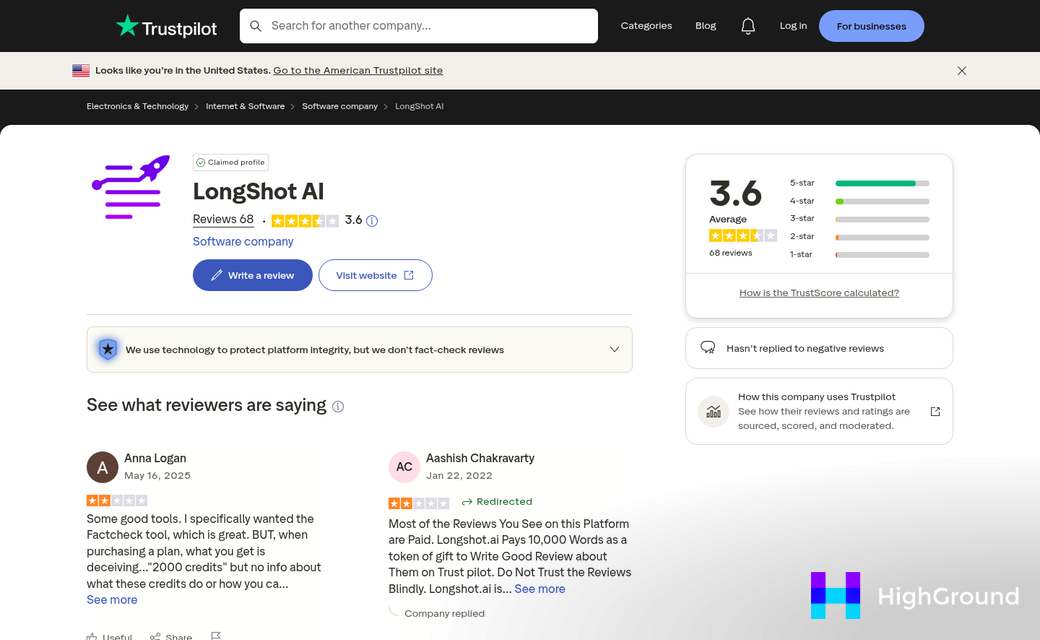
Task: Click the search magnifier icon
Action: [255, 26]
